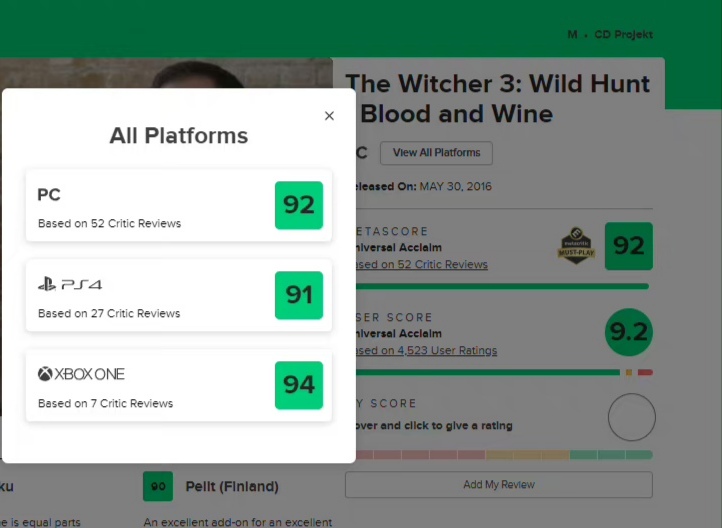The width and height of the screenshot is (722, 528).
Task: Click the Xbox One logo icon
Action: pyautogui.click(x=81, y=374)
